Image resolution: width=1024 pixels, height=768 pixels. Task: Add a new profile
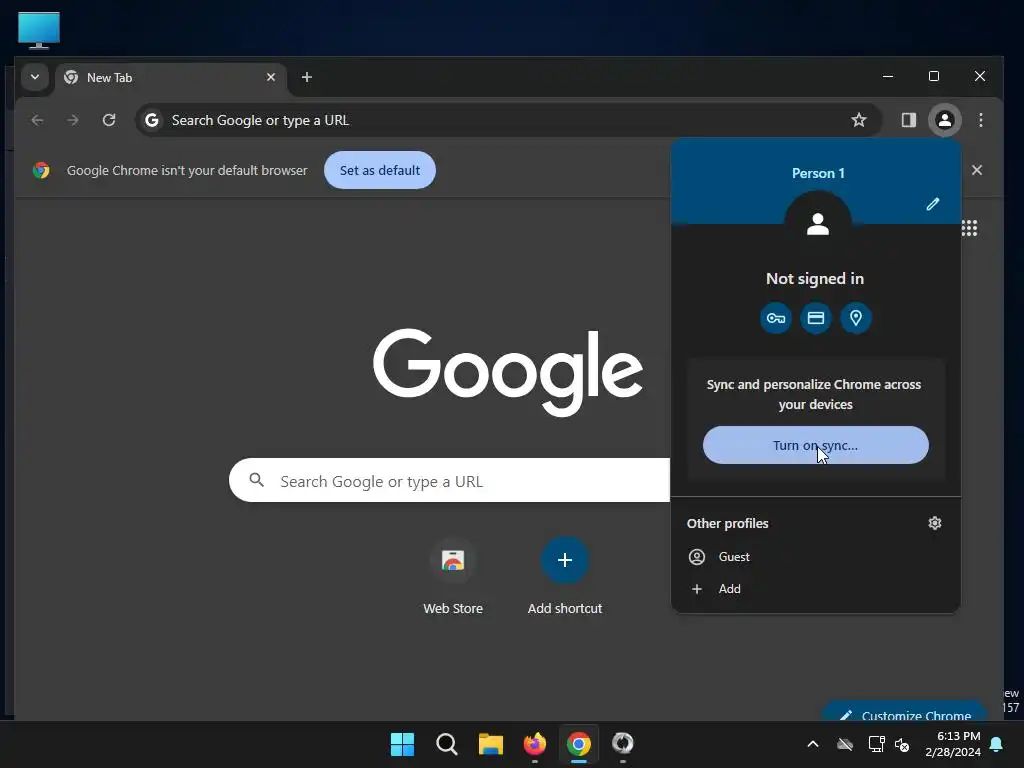815,589
